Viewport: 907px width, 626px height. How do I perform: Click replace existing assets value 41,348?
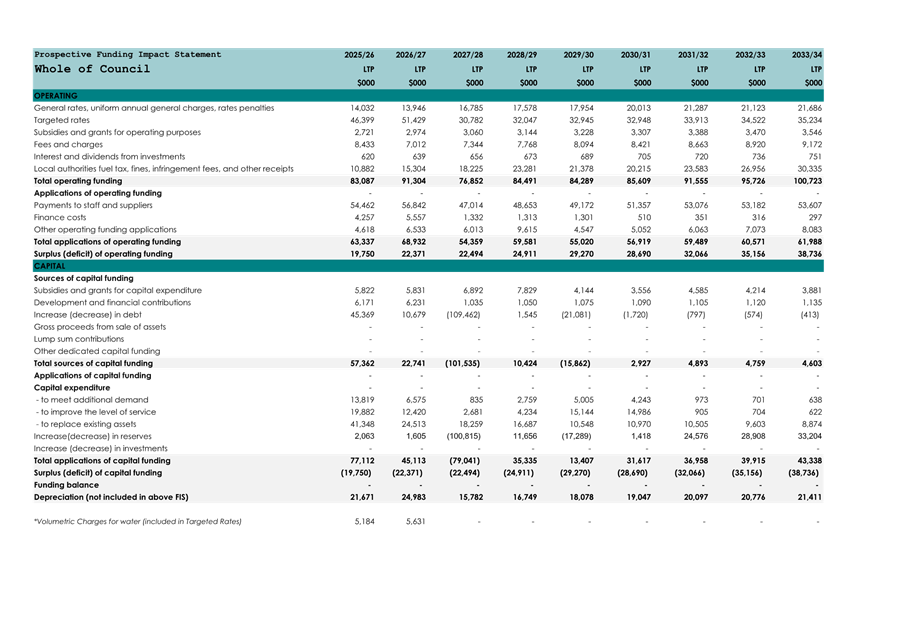coord(363,424)
